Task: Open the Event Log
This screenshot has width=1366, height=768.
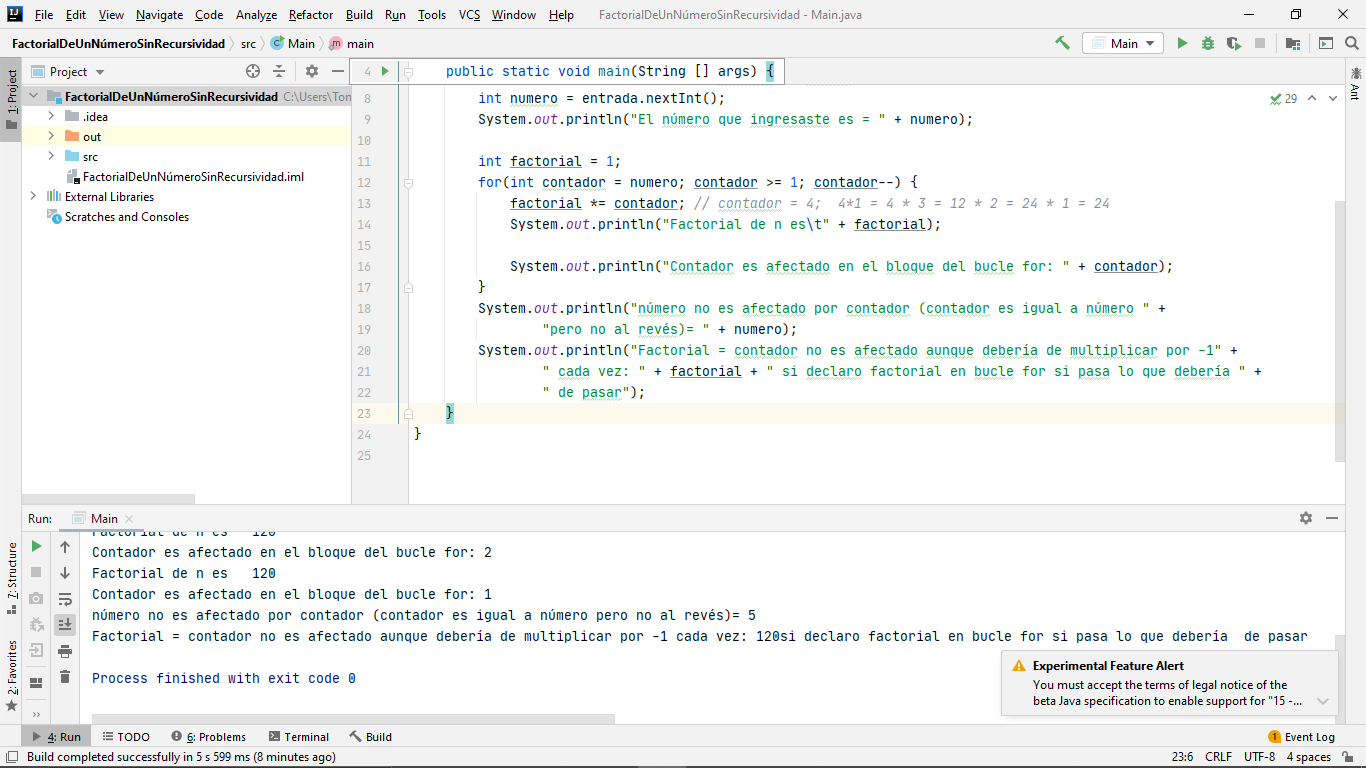Action: tap(1302, 737)
